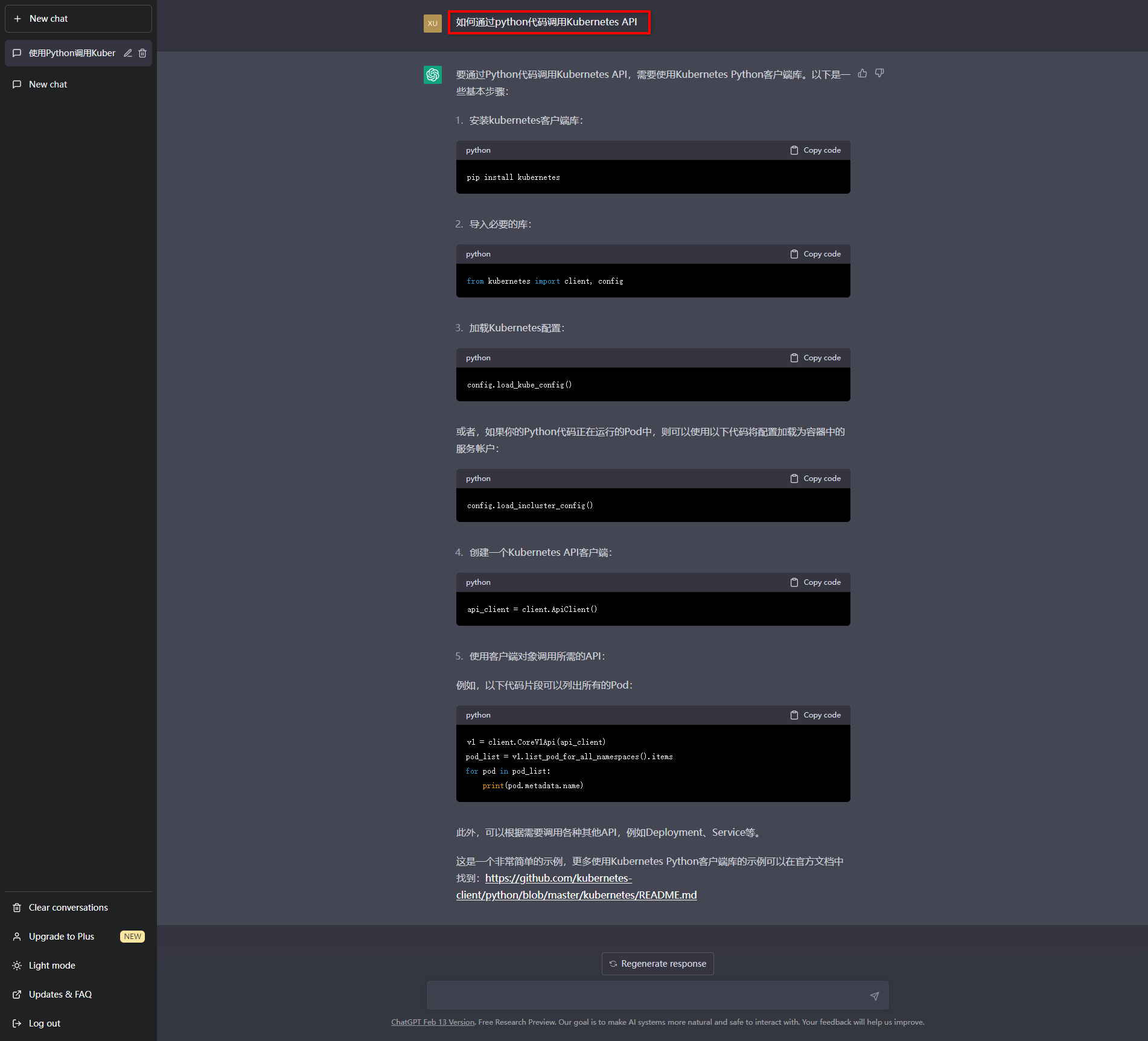Select Clear conversations
The image size is (1148, 1041).
point(78,908)
